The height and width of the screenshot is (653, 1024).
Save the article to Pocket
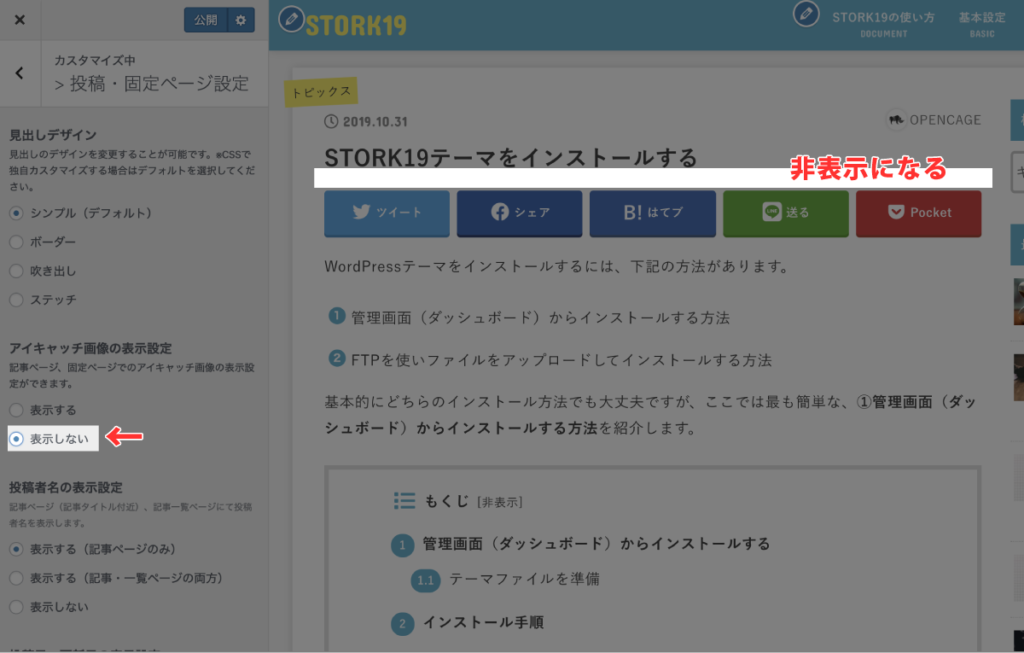(x=919, y=213)
